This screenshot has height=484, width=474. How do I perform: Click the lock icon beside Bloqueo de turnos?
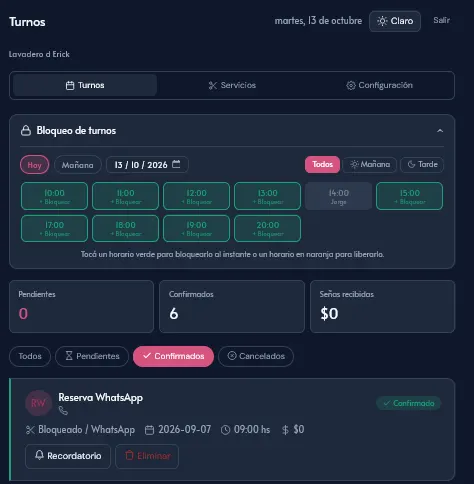[x=26, y=131]
